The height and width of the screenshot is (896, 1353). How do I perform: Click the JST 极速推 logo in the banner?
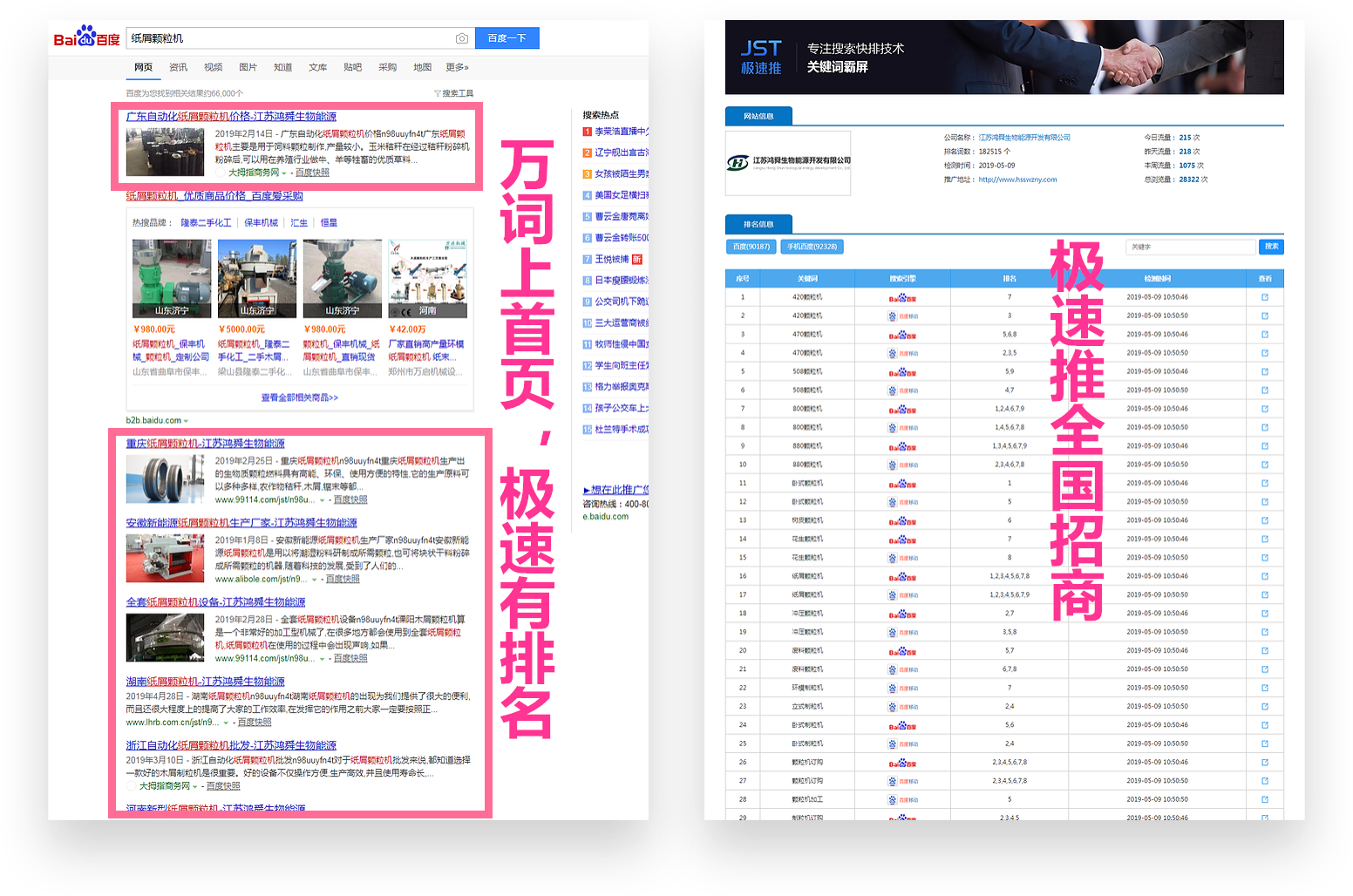[x=761, y=58]
